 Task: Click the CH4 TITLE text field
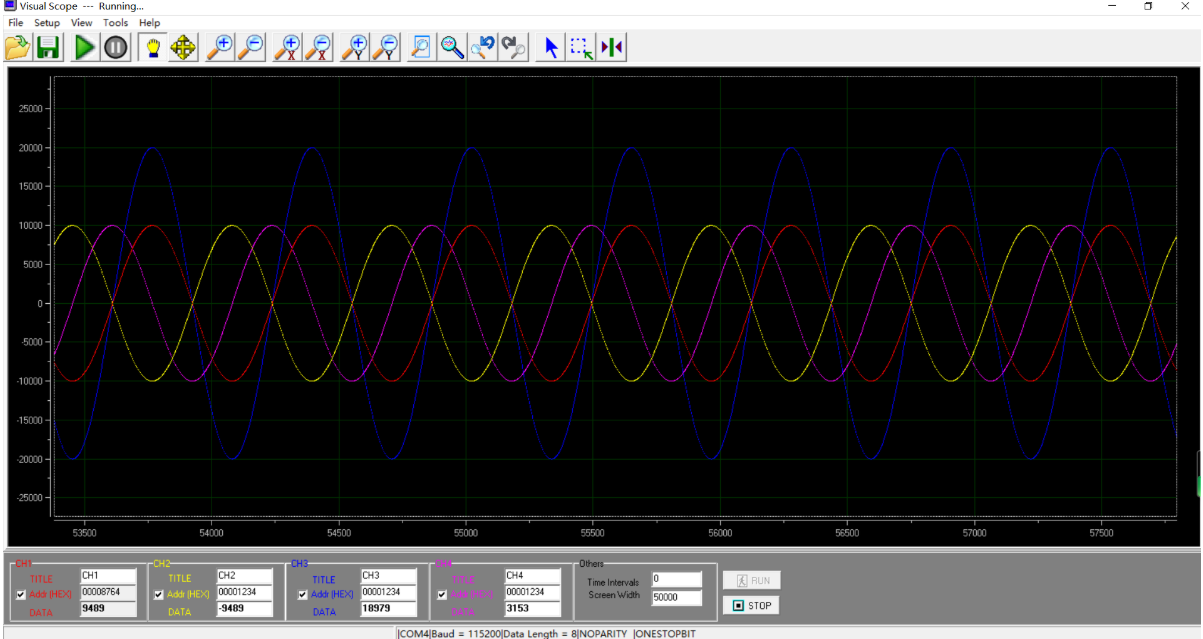[x=532, y=577]
